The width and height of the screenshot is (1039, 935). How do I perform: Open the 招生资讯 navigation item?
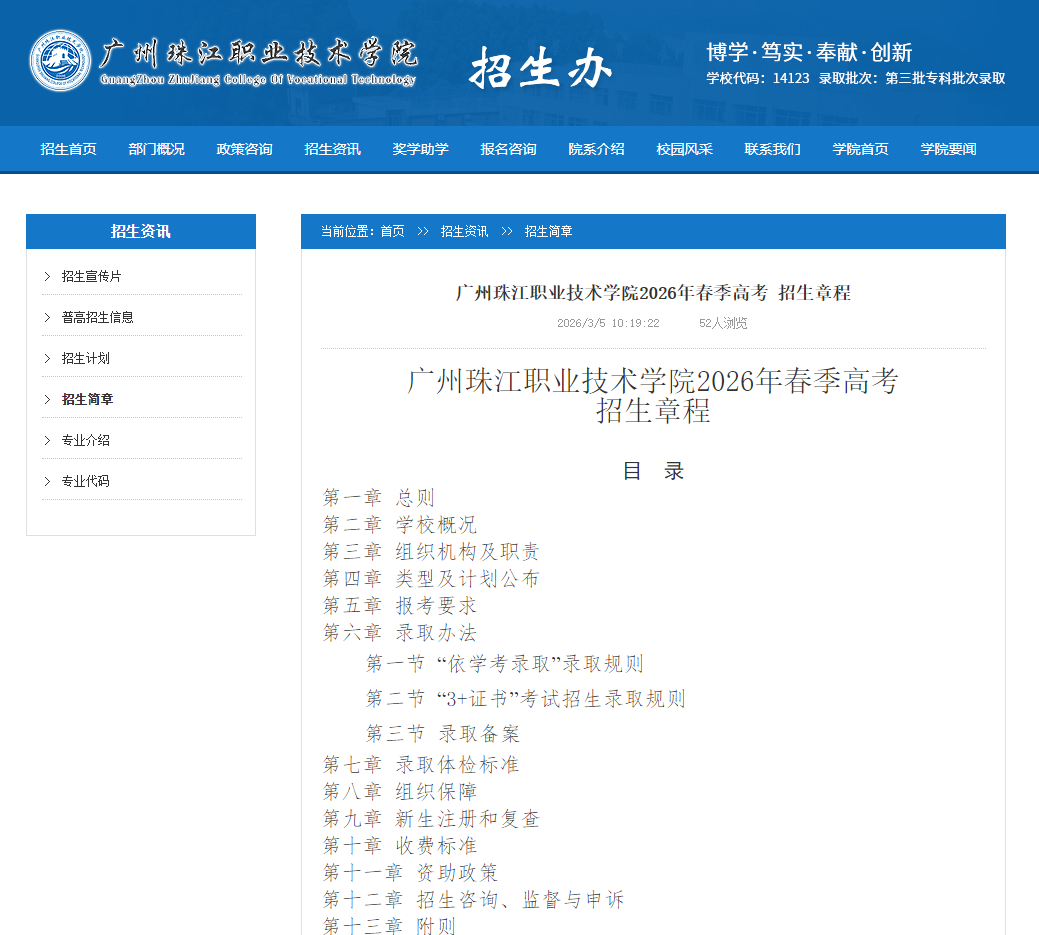coord(332,148)
